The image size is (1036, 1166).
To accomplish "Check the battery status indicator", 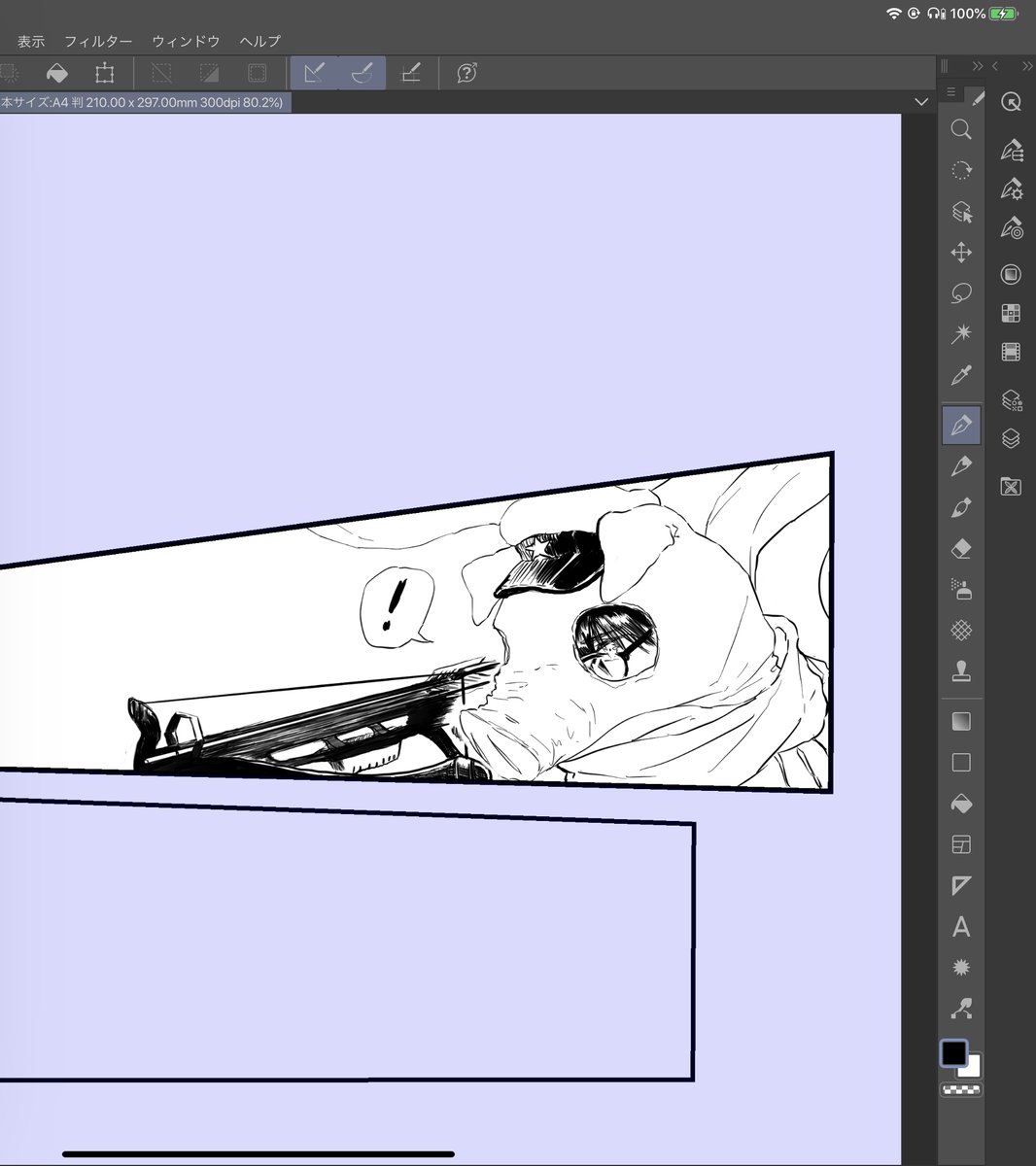I will click(1002, 14).
